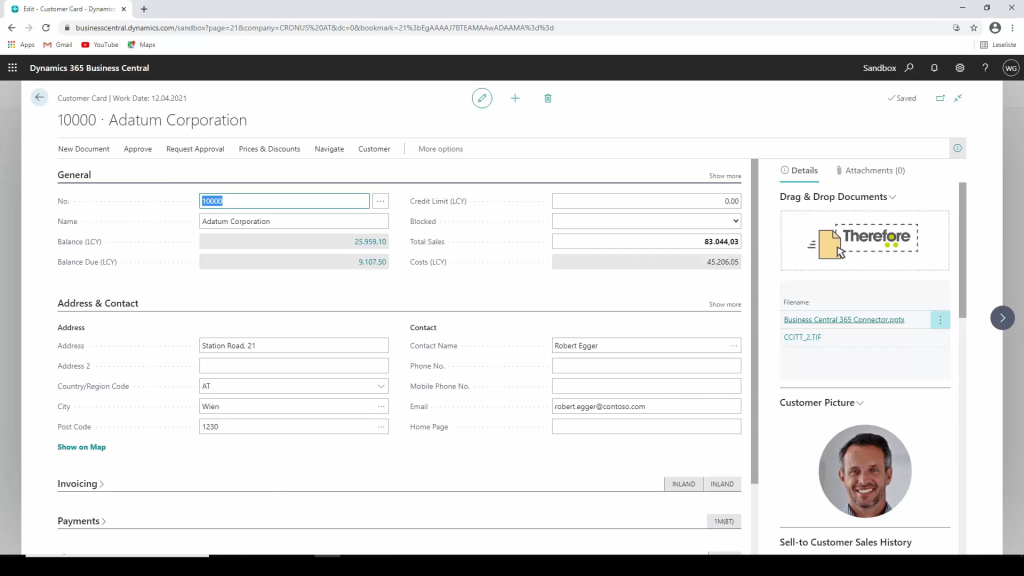Image resolution: width=1024 pixels, height=576 pixels.
Task: Open the No. field assist ellipsis button
Action: (x=380, y=201)
